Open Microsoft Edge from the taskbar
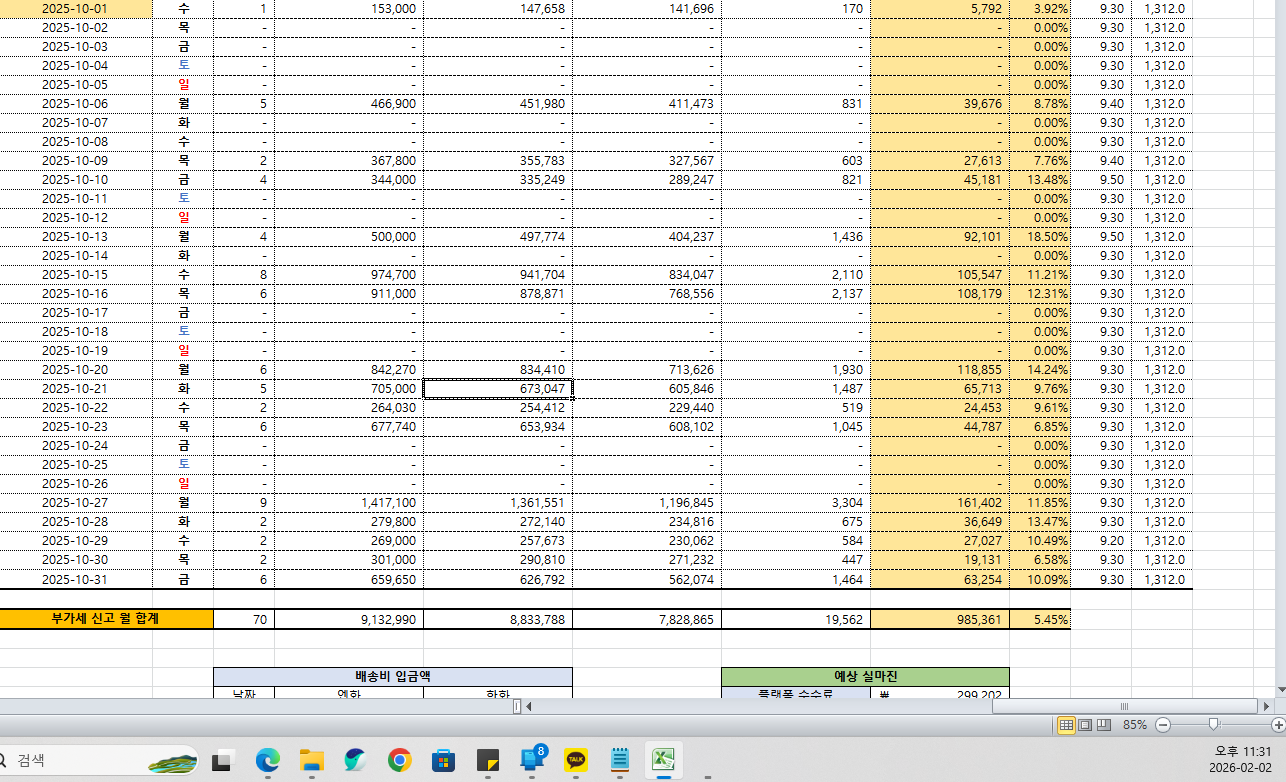1286x782 pixels. [x=267, y=761]
